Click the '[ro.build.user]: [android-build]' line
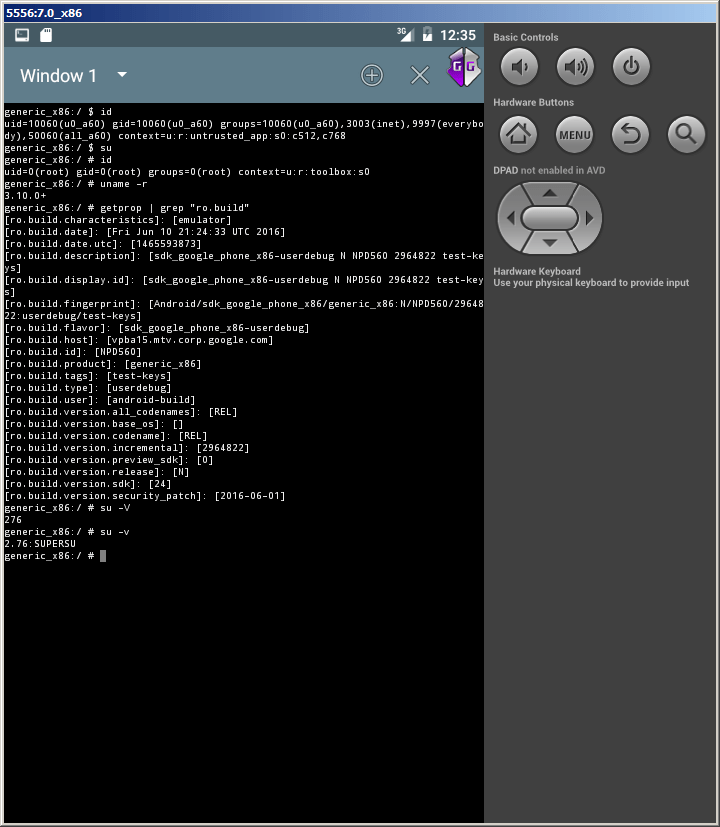 point(100,400)
